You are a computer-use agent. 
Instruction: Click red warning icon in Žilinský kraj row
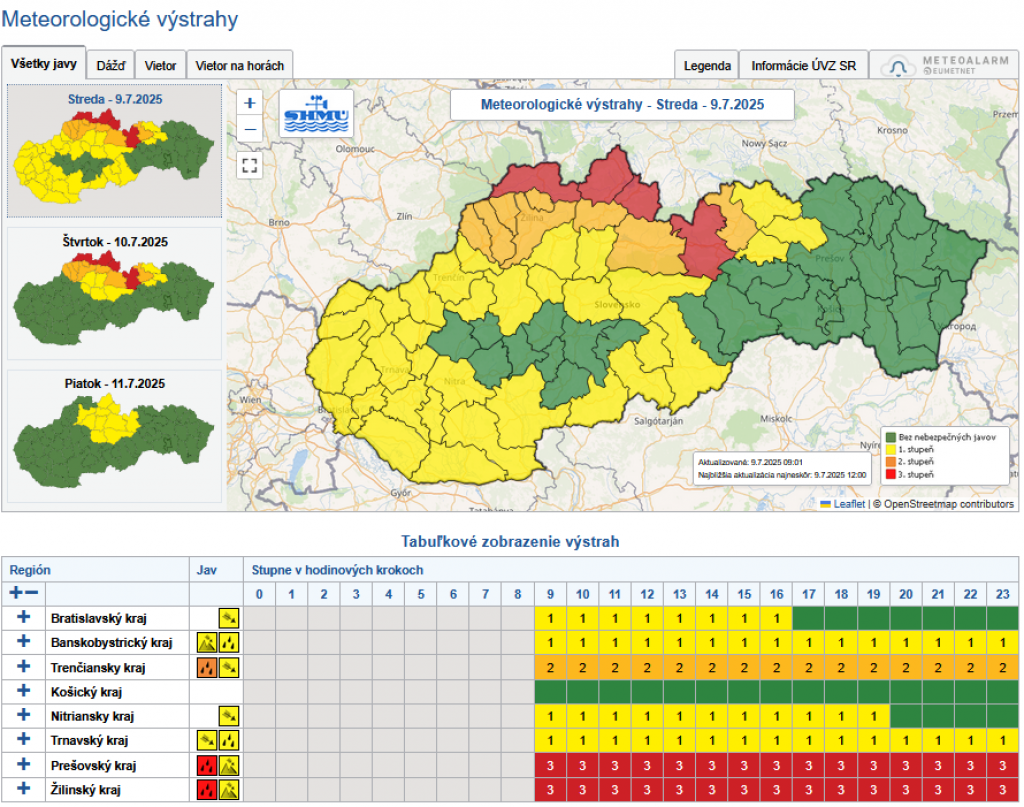(207, 790)
